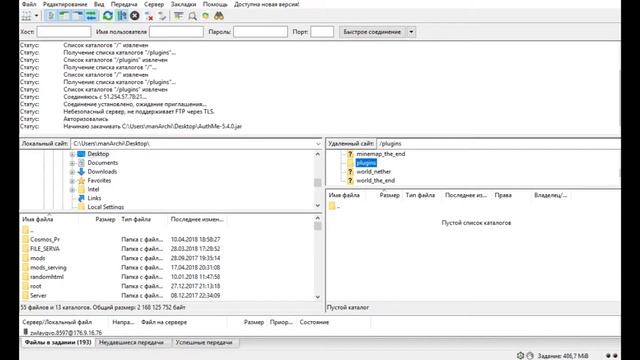Select the Links folder in local tree
The image size is (640, 360).
94,198
